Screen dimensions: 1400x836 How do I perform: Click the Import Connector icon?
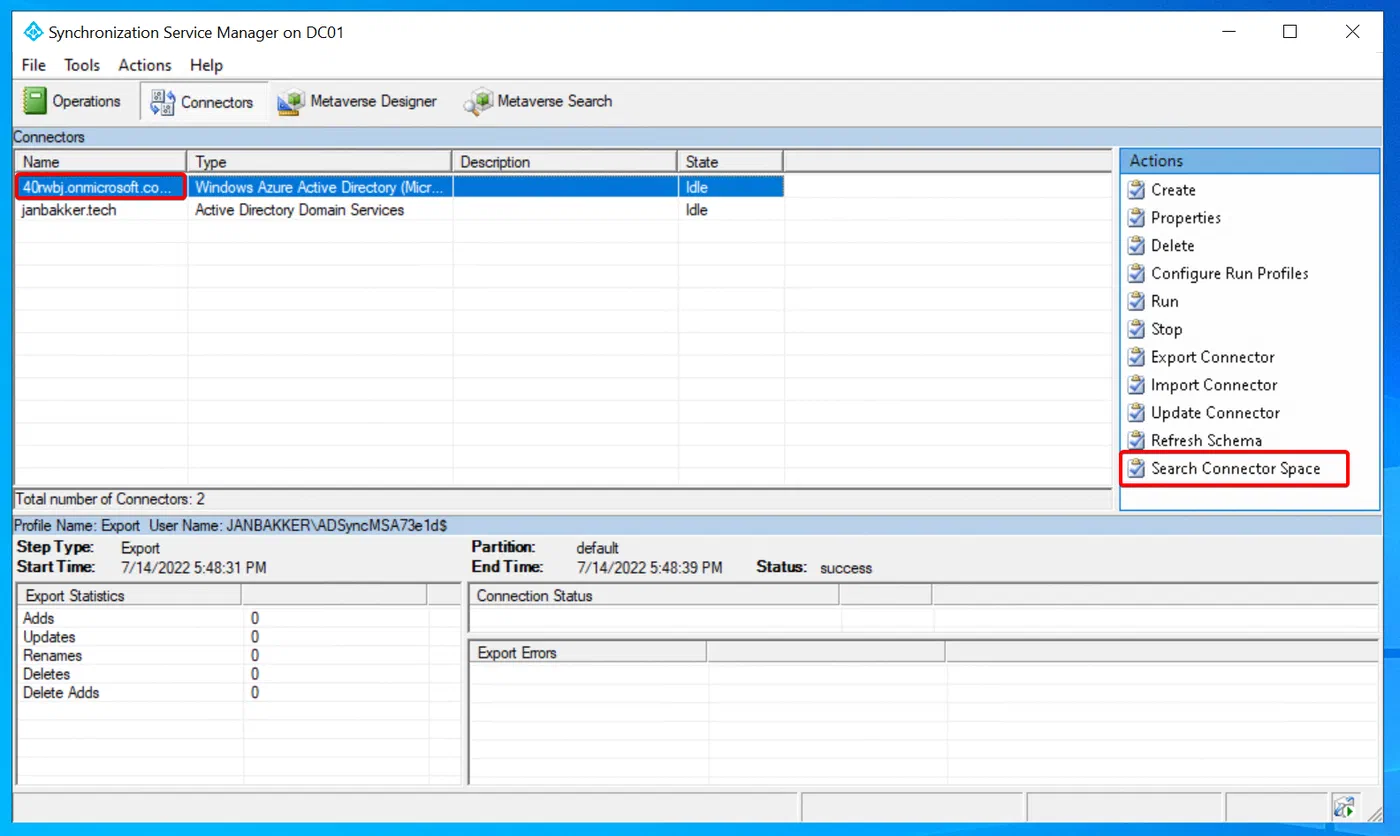[1136, 386]
